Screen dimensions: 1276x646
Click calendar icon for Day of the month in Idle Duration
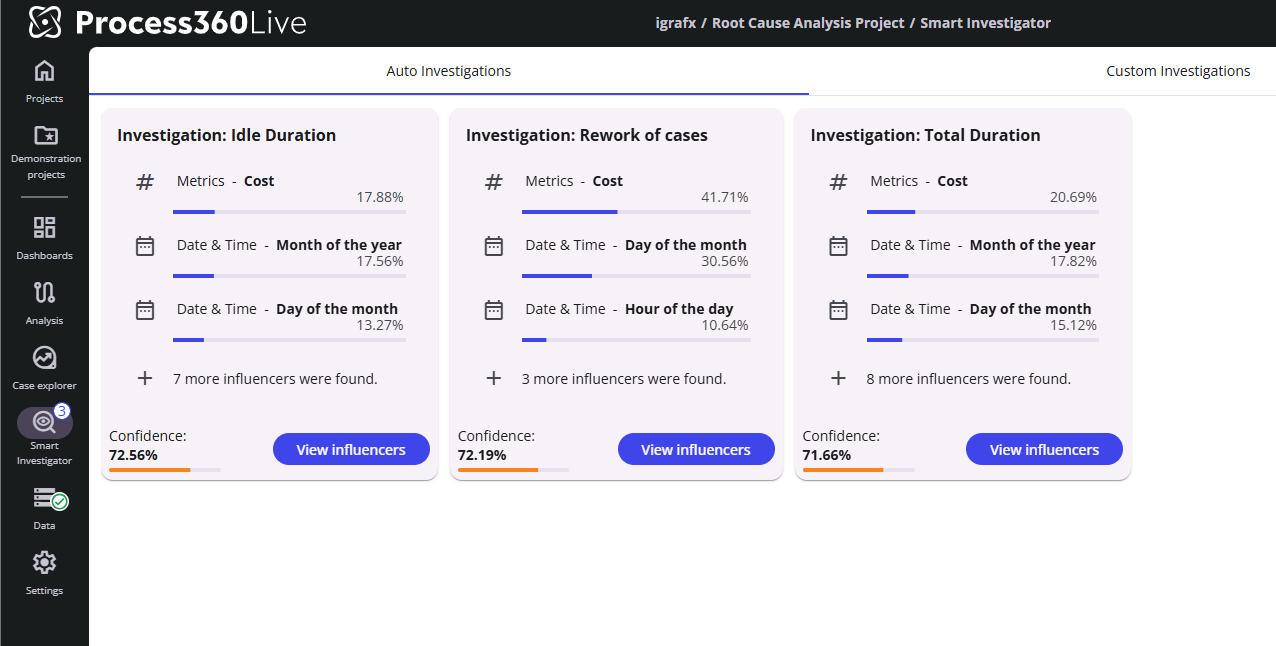tap(145, 310)
